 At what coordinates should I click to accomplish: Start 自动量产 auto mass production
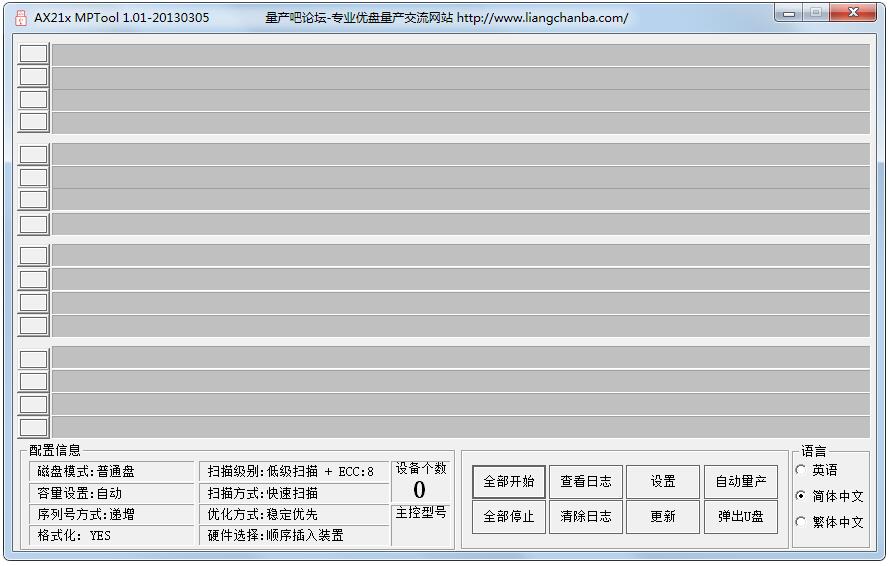740,482
